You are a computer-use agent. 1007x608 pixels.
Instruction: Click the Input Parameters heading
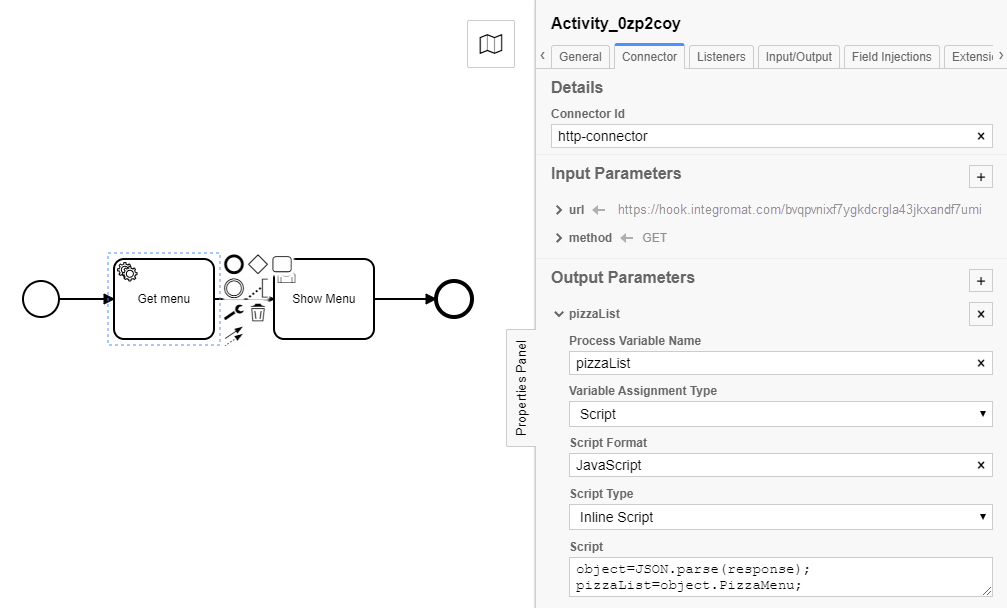(616, 173)
